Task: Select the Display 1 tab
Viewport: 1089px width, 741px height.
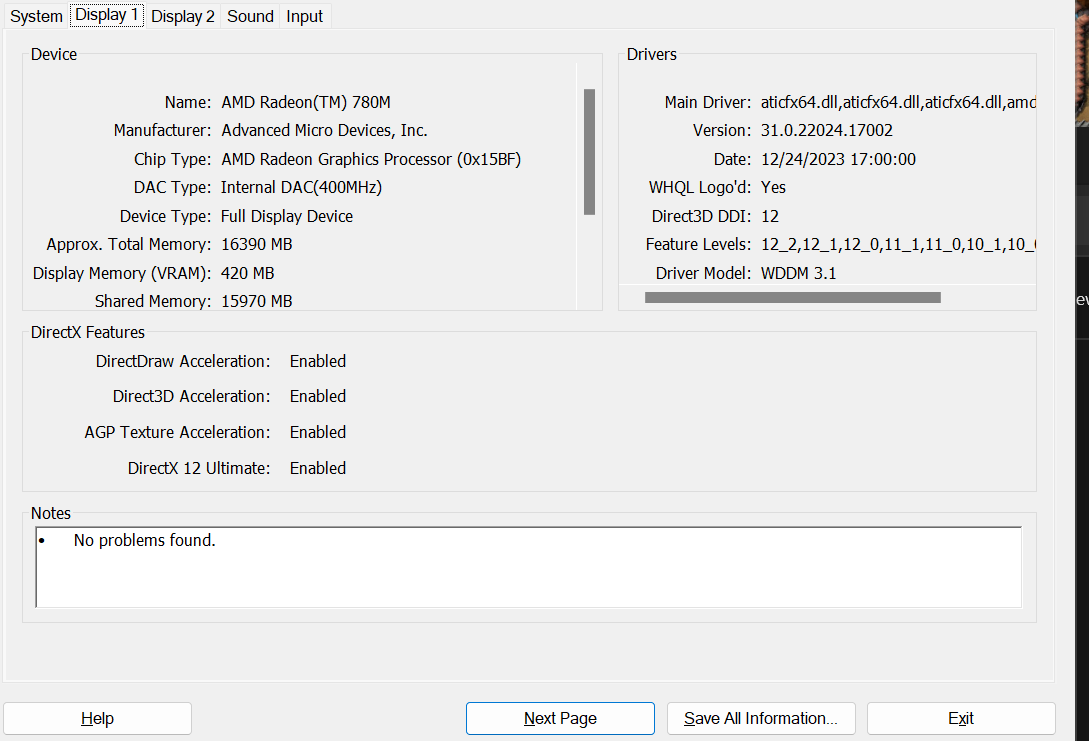Action: click(x=106, y=15)
